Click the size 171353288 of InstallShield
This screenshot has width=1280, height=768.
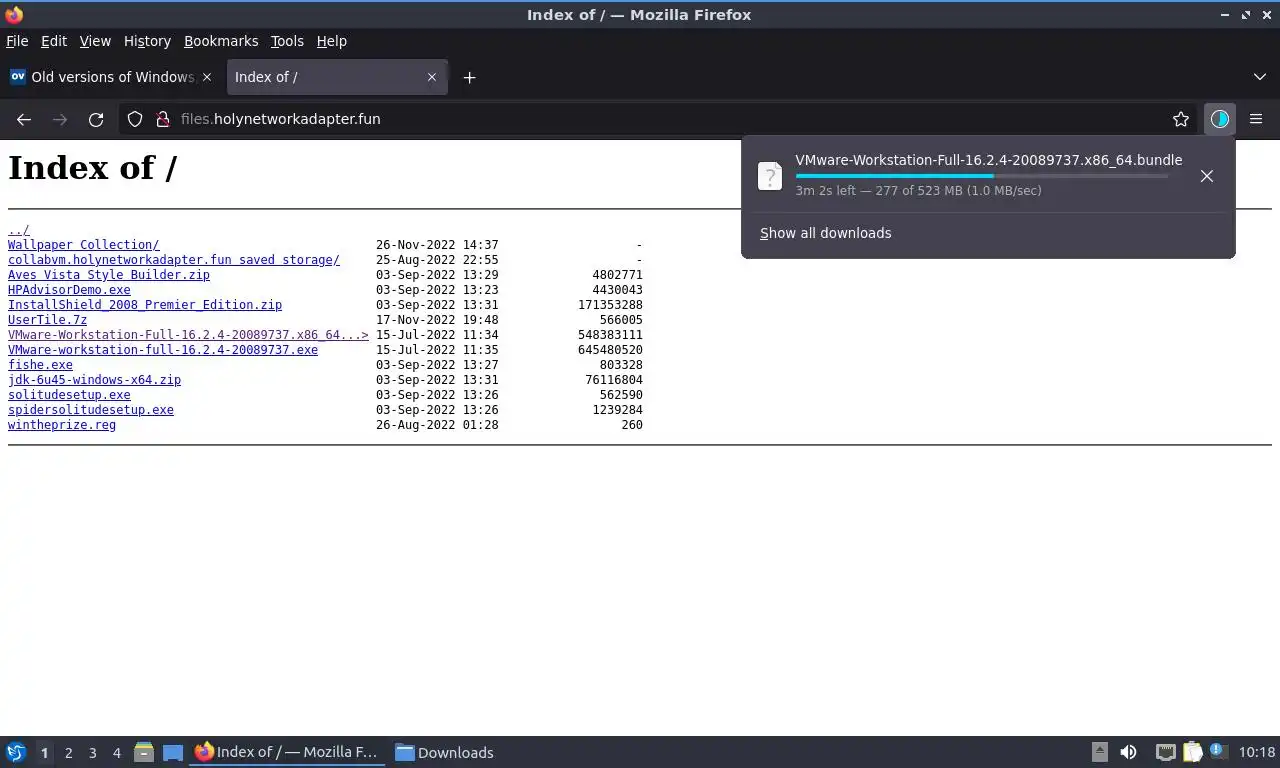click(x=610, y=305)
